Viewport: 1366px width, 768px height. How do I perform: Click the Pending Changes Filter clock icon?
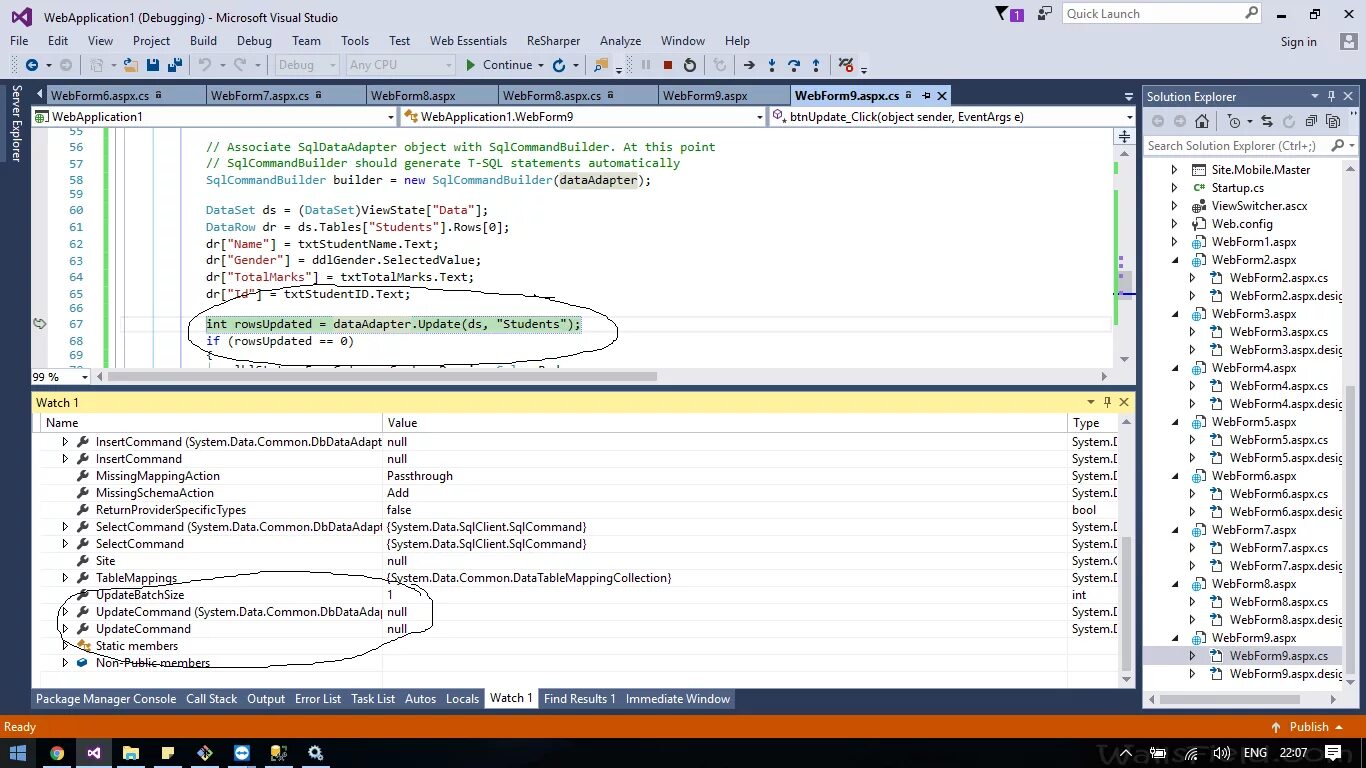[1234, 121]
